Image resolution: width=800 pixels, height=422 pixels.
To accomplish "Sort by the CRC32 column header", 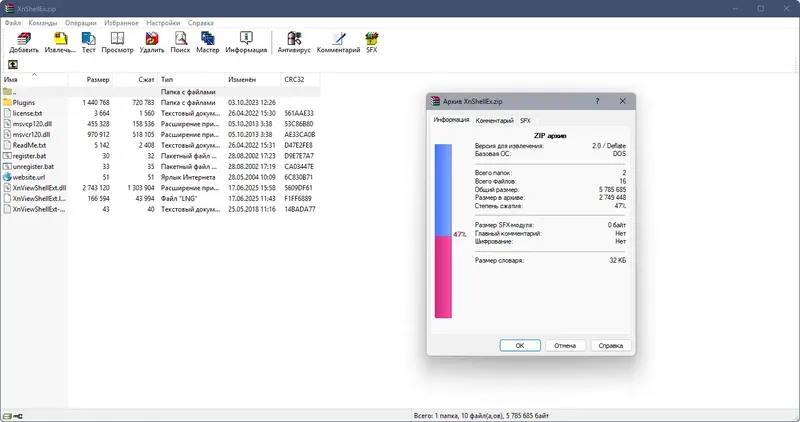I will [x=301, y=80].
